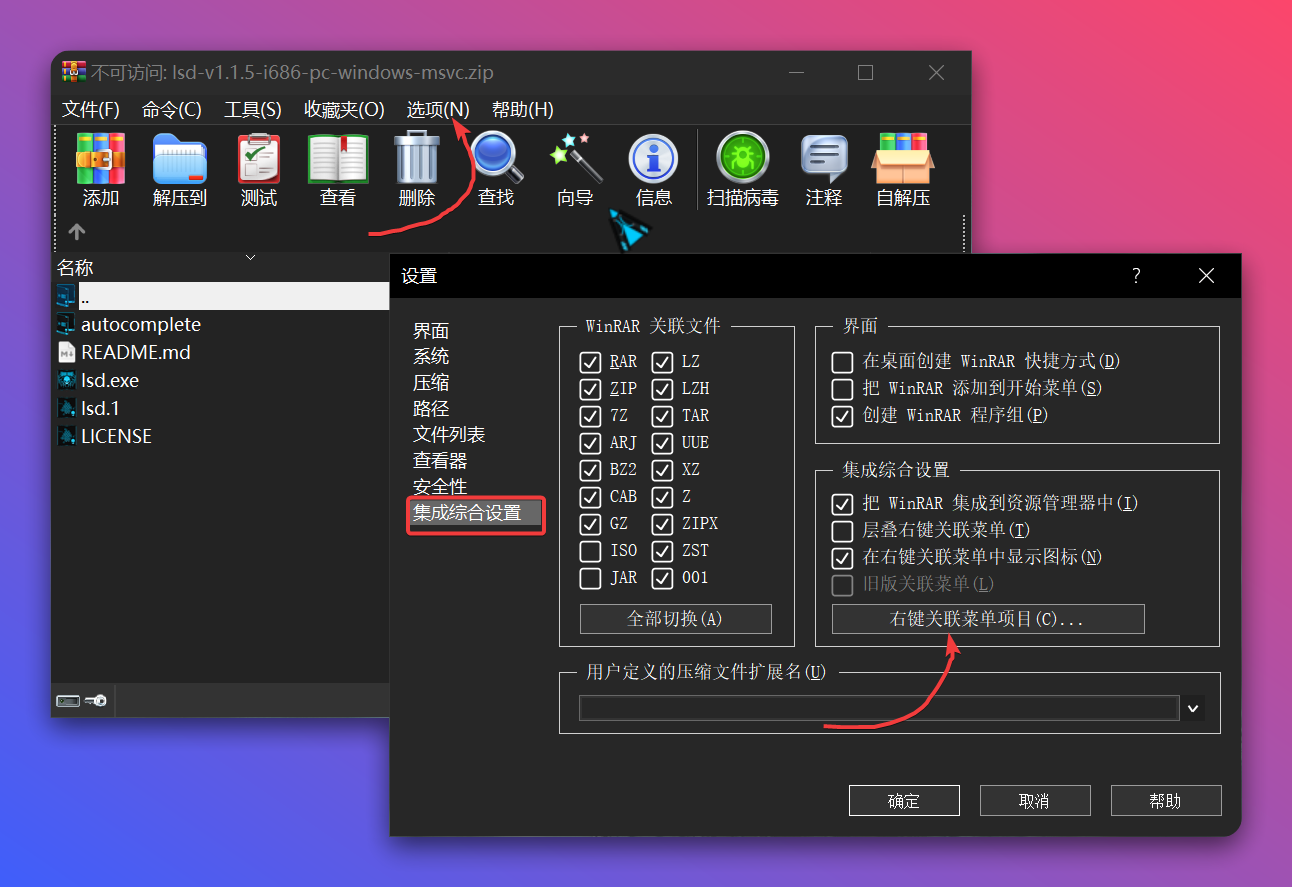Click the 右键关联菜单项目(C)... button
This screenshot has height=887, width=1292.
point(988,619)
